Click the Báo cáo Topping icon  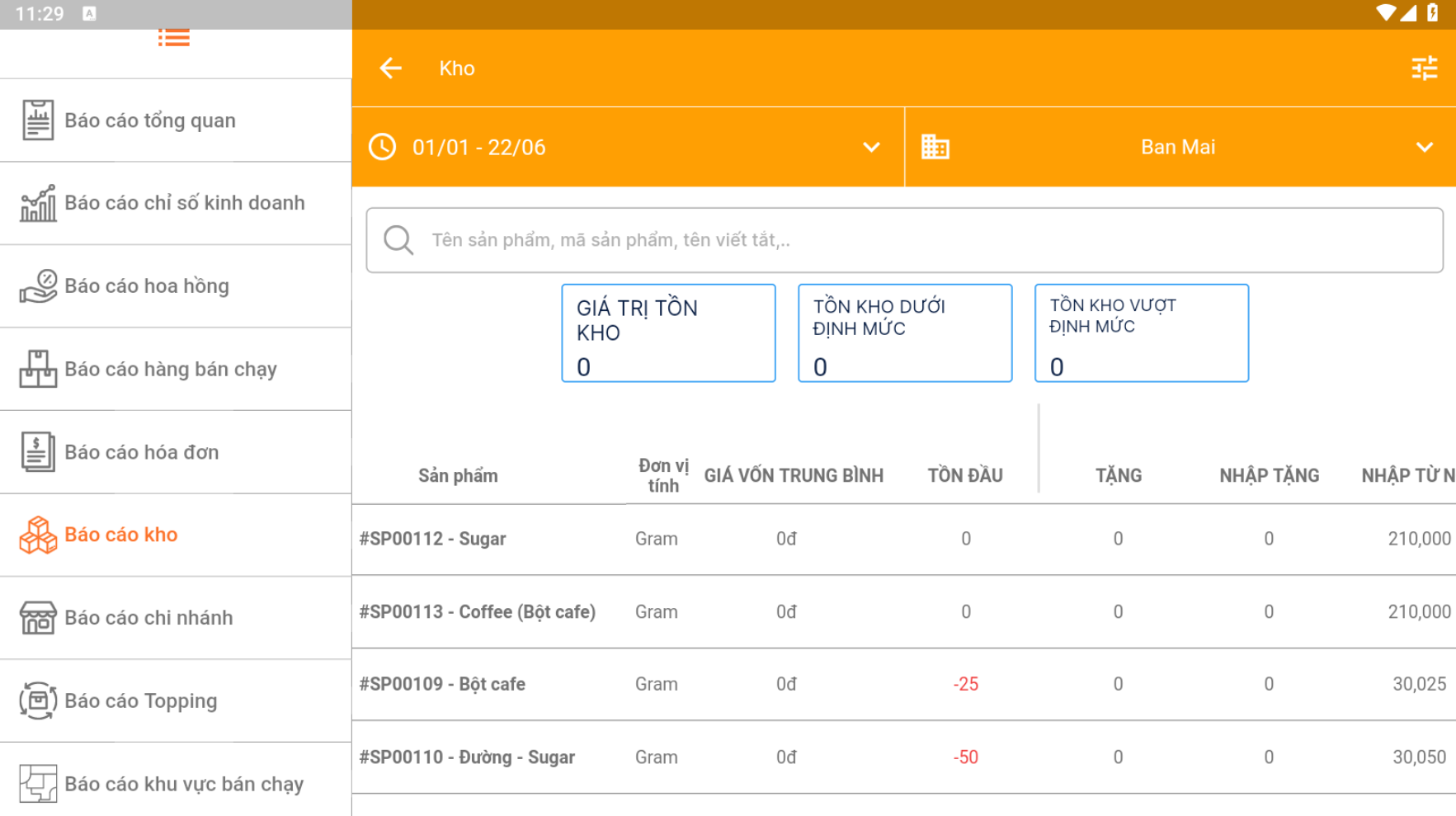pyautogui.click(x=38, y=700)
